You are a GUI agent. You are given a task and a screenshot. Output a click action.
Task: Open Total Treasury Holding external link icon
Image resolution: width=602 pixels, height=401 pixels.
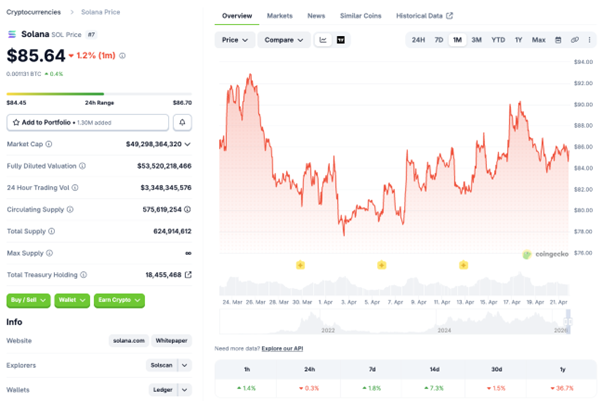188,274
